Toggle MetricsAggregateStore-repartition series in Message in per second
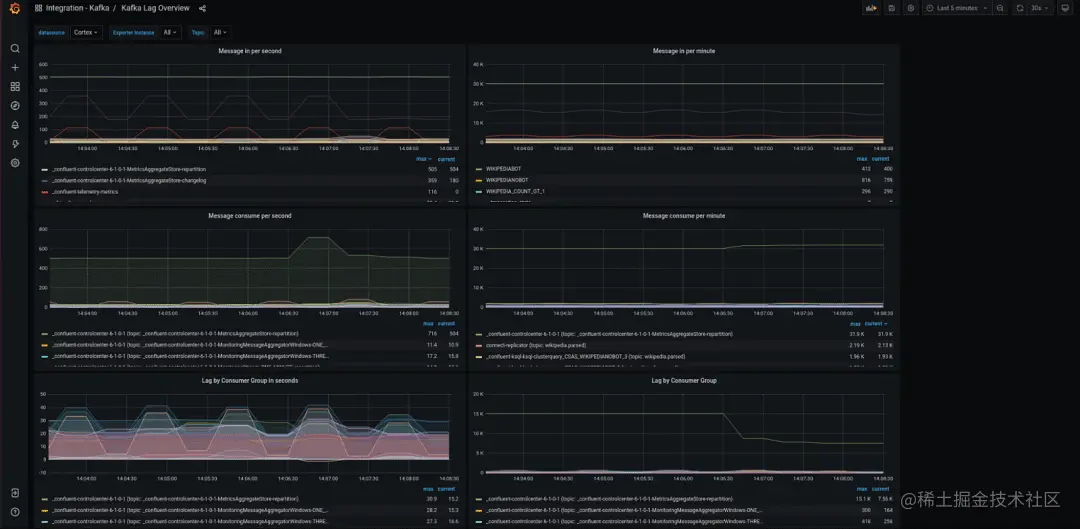The width and height of the screenshot is (1080, 529). click(129, 169)
